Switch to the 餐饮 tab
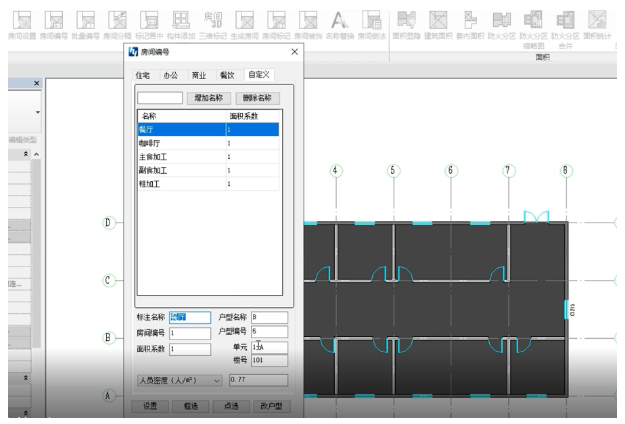This screenshot has width=625, height=424. tap(227, 75)
